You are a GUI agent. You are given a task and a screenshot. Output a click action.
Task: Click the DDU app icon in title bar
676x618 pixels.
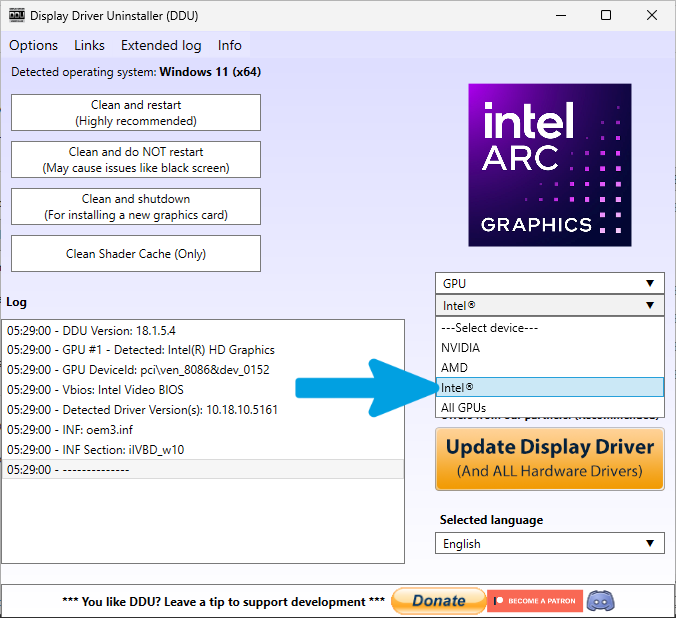click(x=17, y=16)
